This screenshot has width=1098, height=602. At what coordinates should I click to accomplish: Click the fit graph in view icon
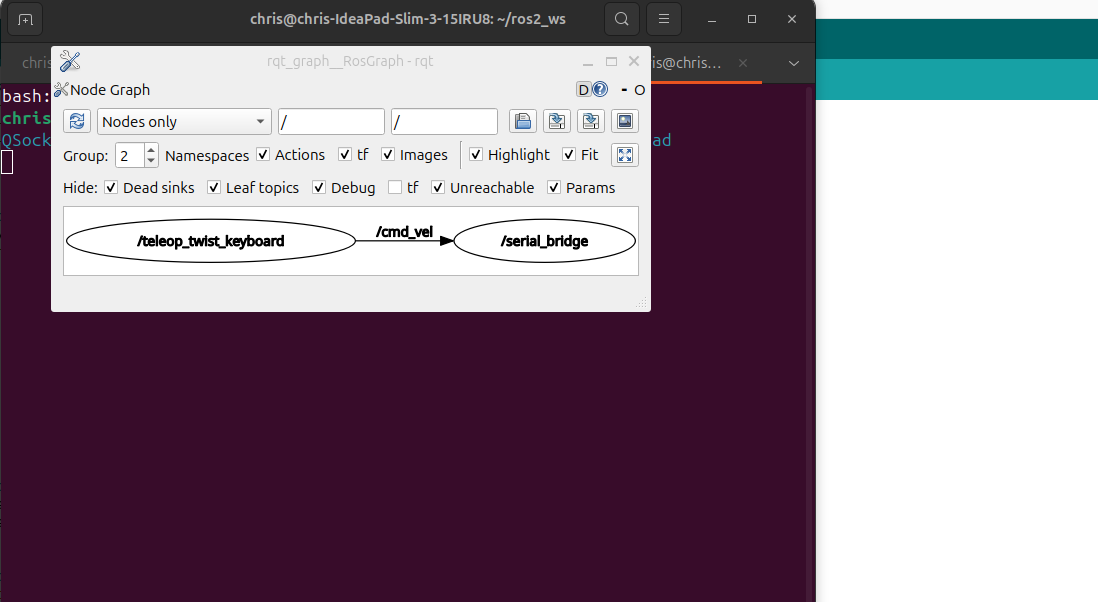(624, 155)
